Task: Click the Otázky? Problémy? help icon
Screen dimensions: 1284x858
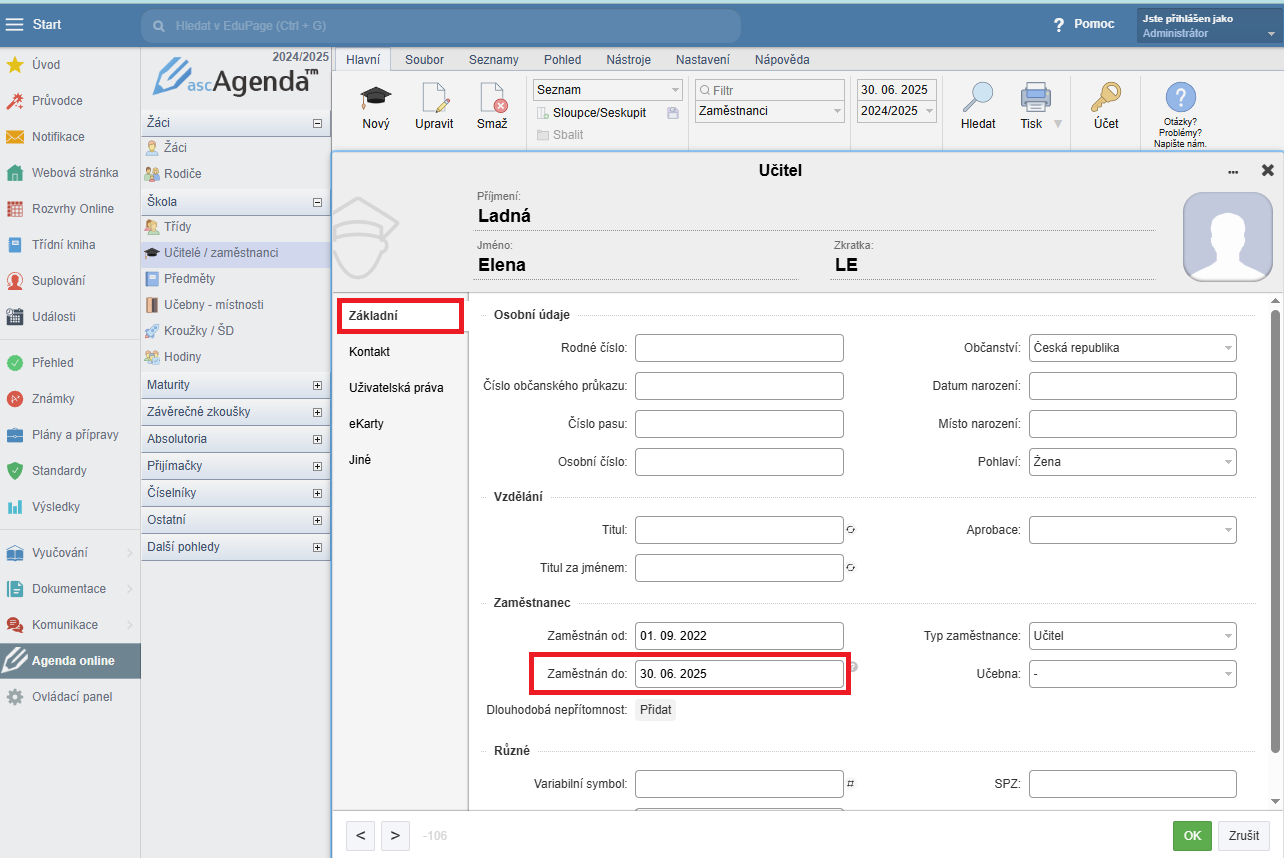Action: [x=1180, y=97]
